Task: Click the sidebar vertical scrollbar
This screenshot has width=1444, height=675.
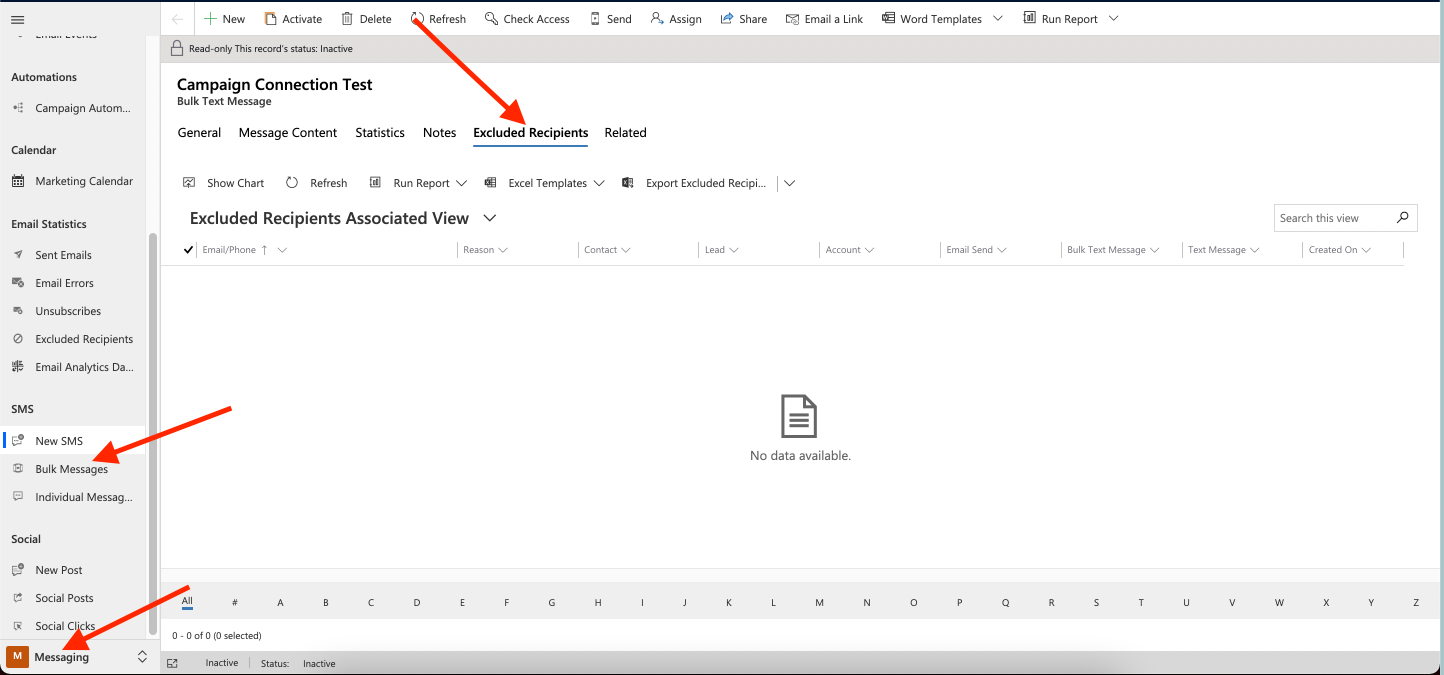Action: [153, 432]
